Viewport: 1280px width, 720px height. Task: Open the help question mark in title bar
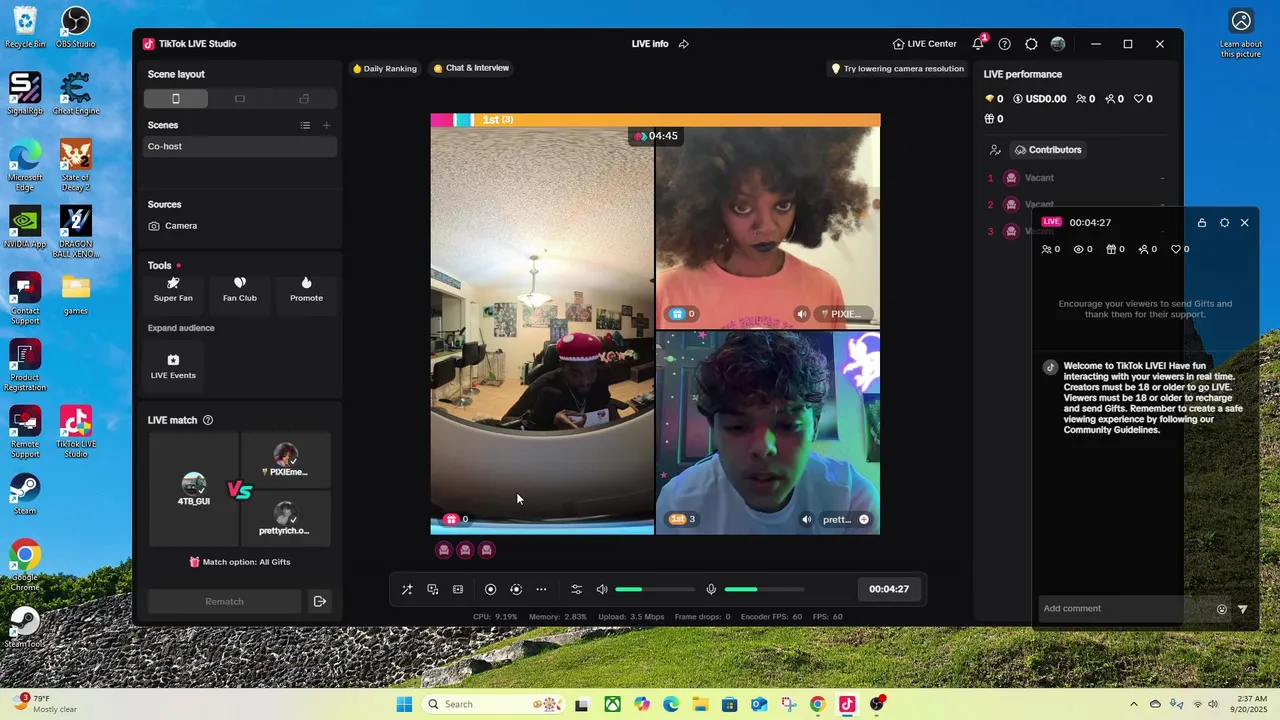[x=1005, y=44]
